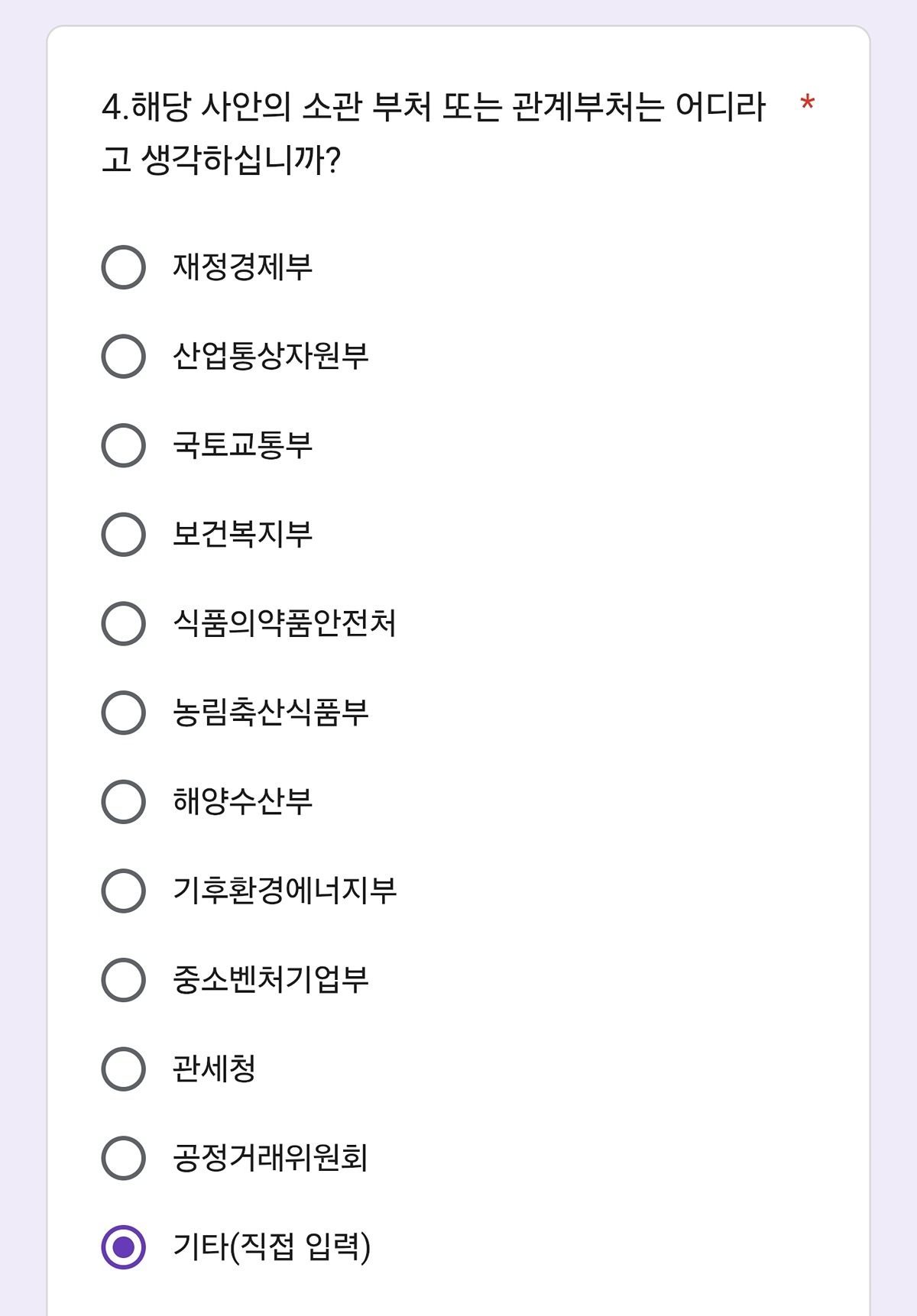Click the selected 기타(직접 입력) radio button
The image size is (917, 1316).
pyautogui.click(x=123, y=1246)
